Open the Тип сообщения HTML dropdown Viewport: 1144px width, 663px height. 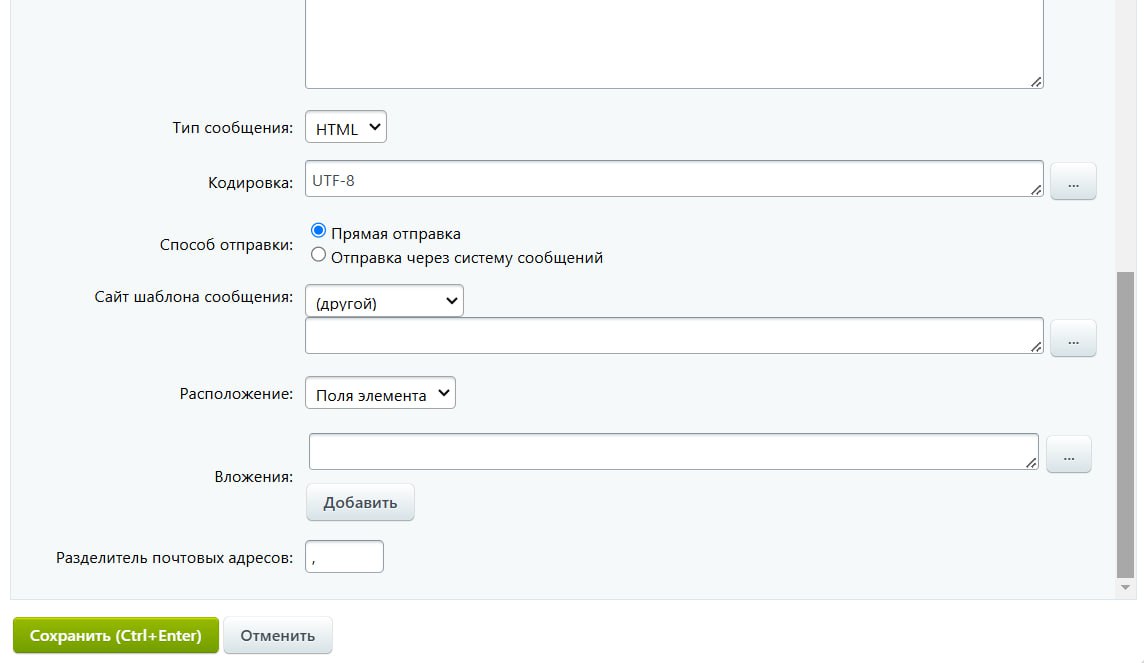point(345,128)
